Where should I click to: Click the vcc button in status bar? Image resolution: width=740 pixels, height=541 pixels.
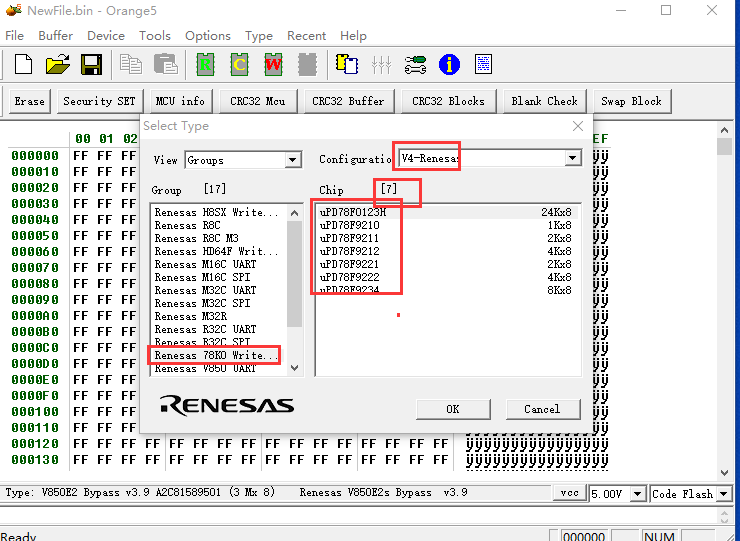570,493
